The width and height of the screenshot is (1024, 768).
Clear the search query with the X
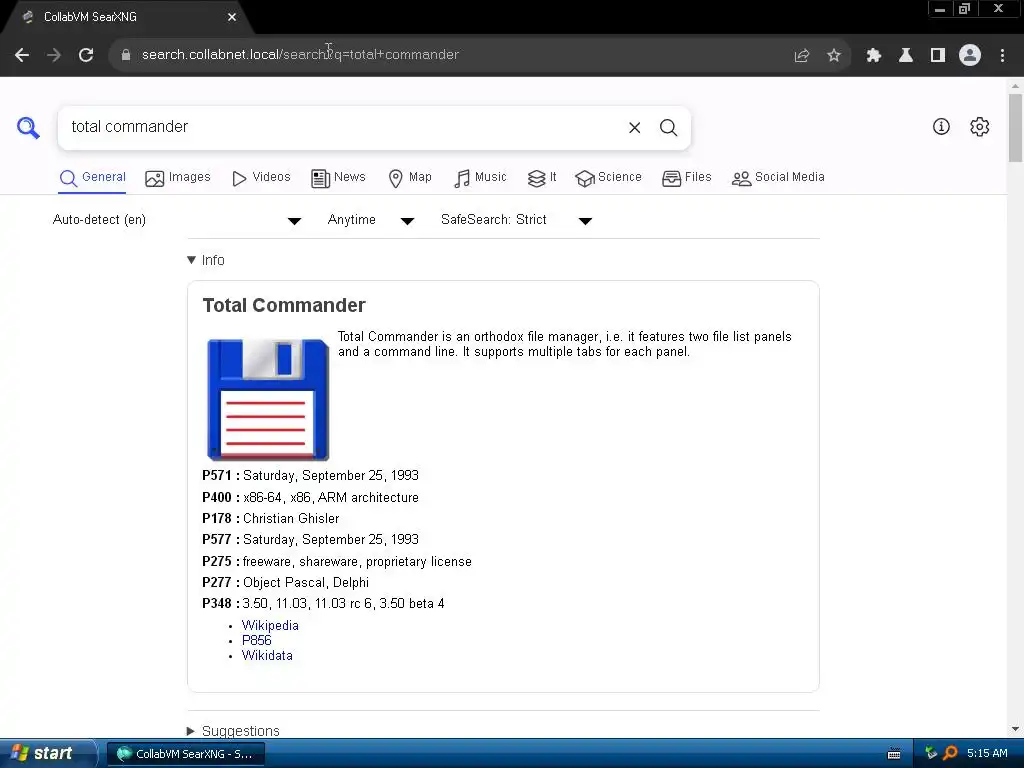coord(635,128)
